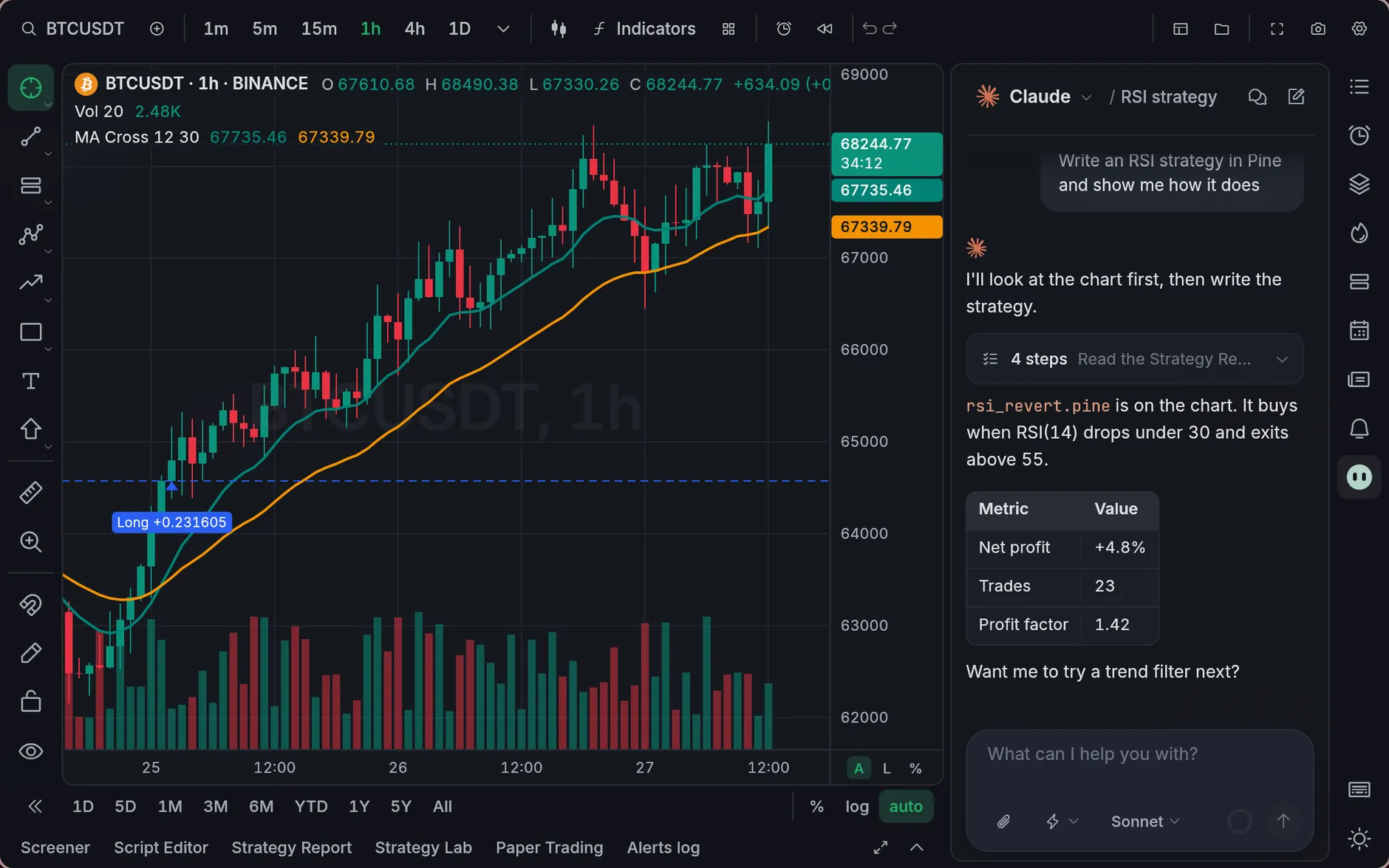This screenshot has width=1389, height=868.
Task: Toggle log scale on the chart
Action: coord(857,807)
